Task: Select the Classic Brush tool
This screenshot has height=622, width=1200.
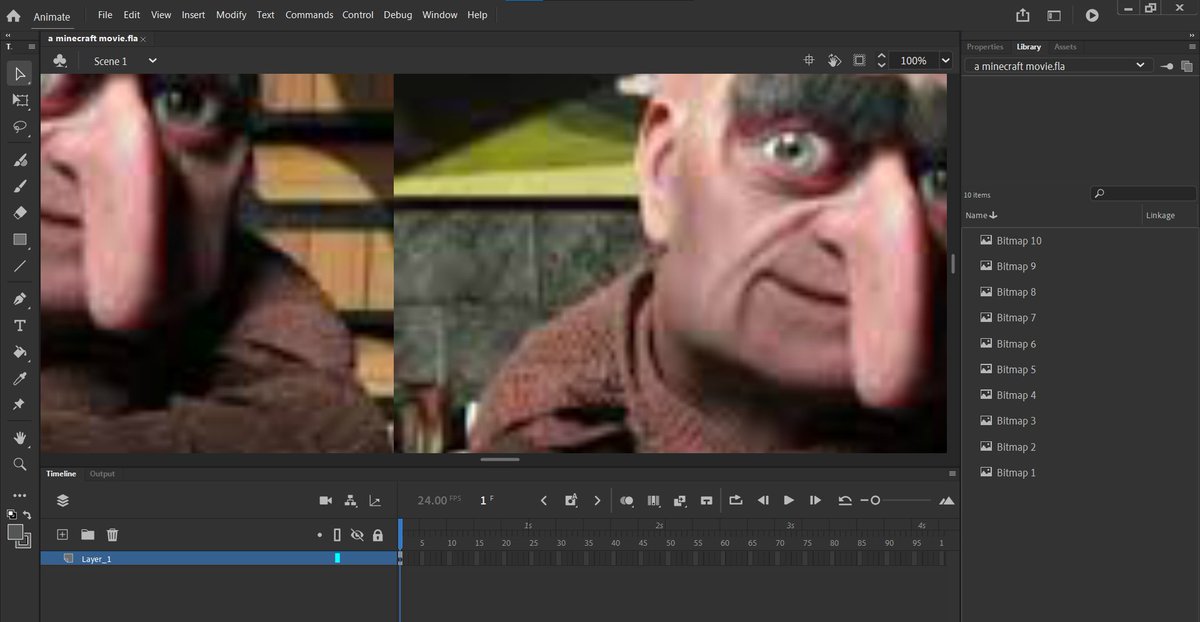Action: (x=20, y=186)
